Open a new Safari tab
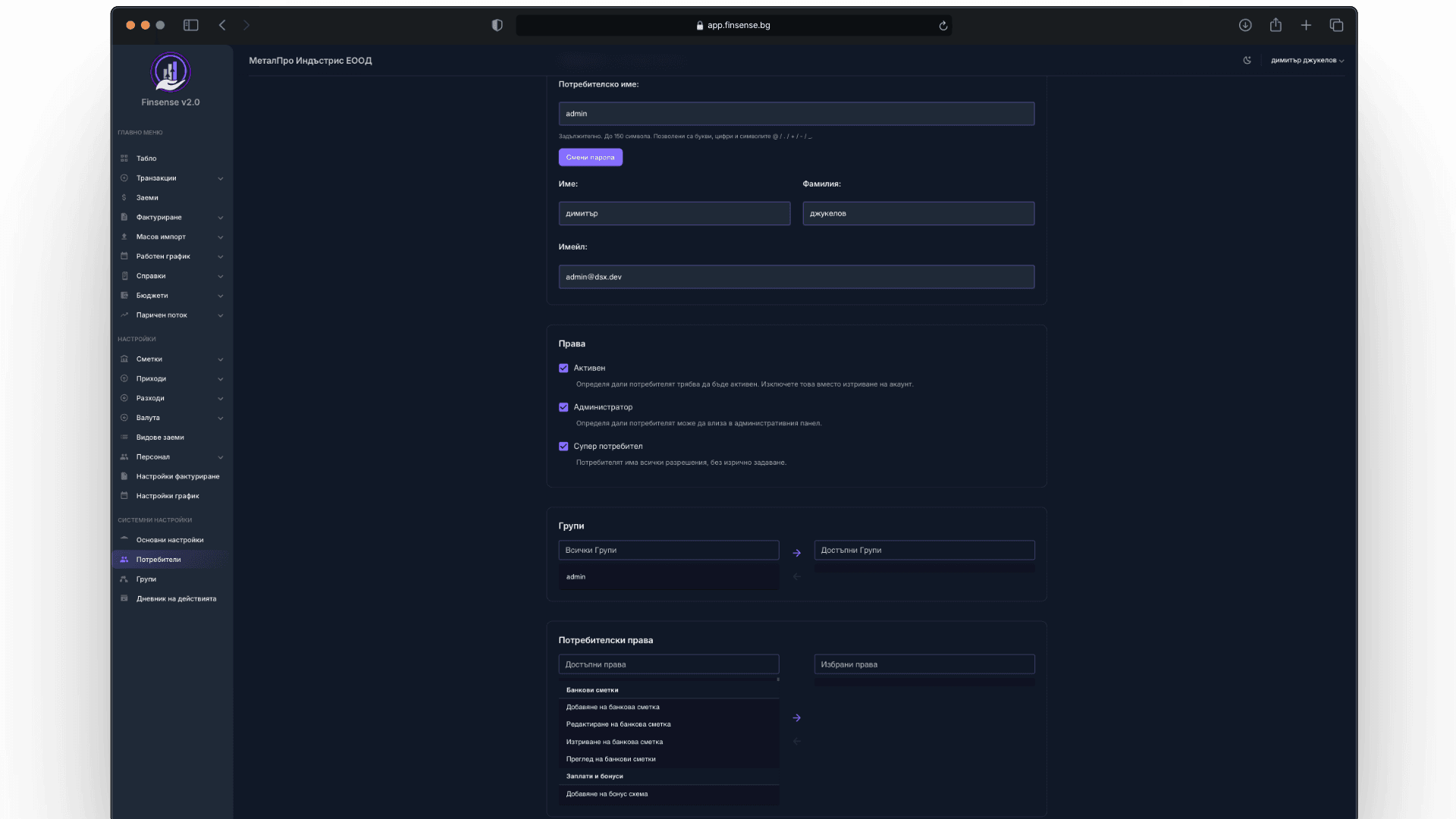 click(x=1307, y=25)
